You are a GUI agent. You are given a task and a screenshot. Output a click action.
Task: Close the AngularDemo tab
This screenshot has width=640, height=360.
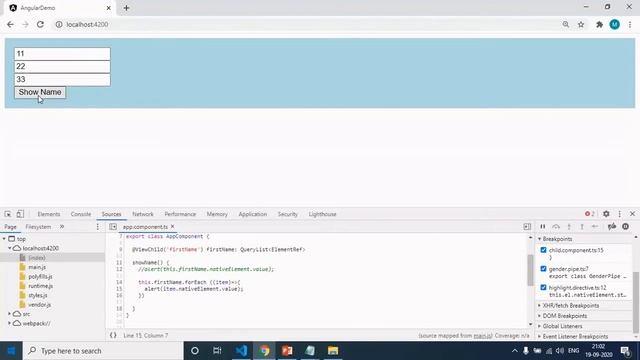point(109,8)
